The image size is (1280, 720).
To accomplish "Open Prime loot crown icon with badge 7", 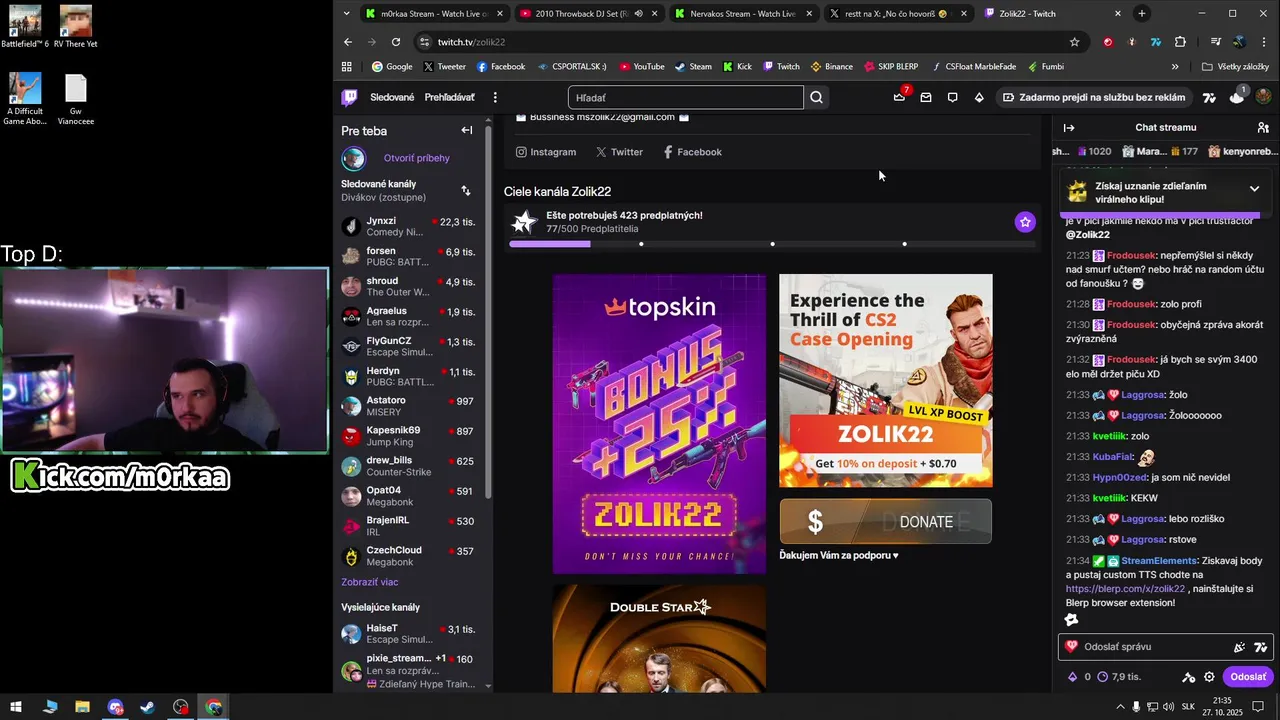I will [900, 96].
